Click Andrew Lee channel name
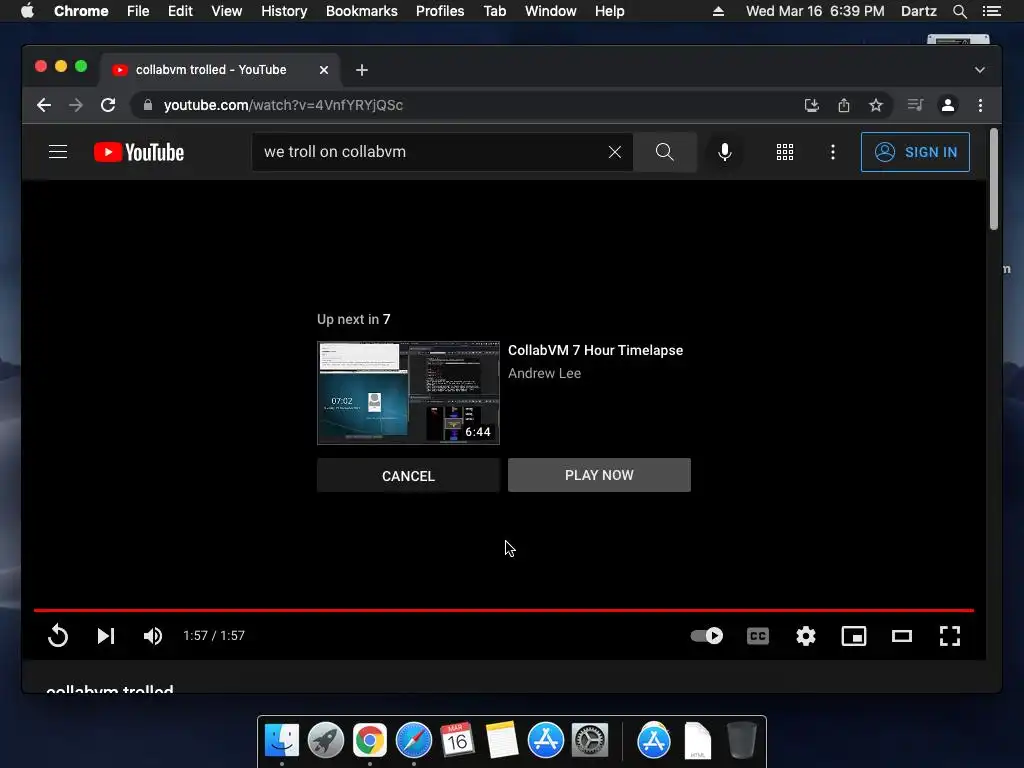Image resolution: width=1024 pixels, height=768 pixels. [544, 373]
